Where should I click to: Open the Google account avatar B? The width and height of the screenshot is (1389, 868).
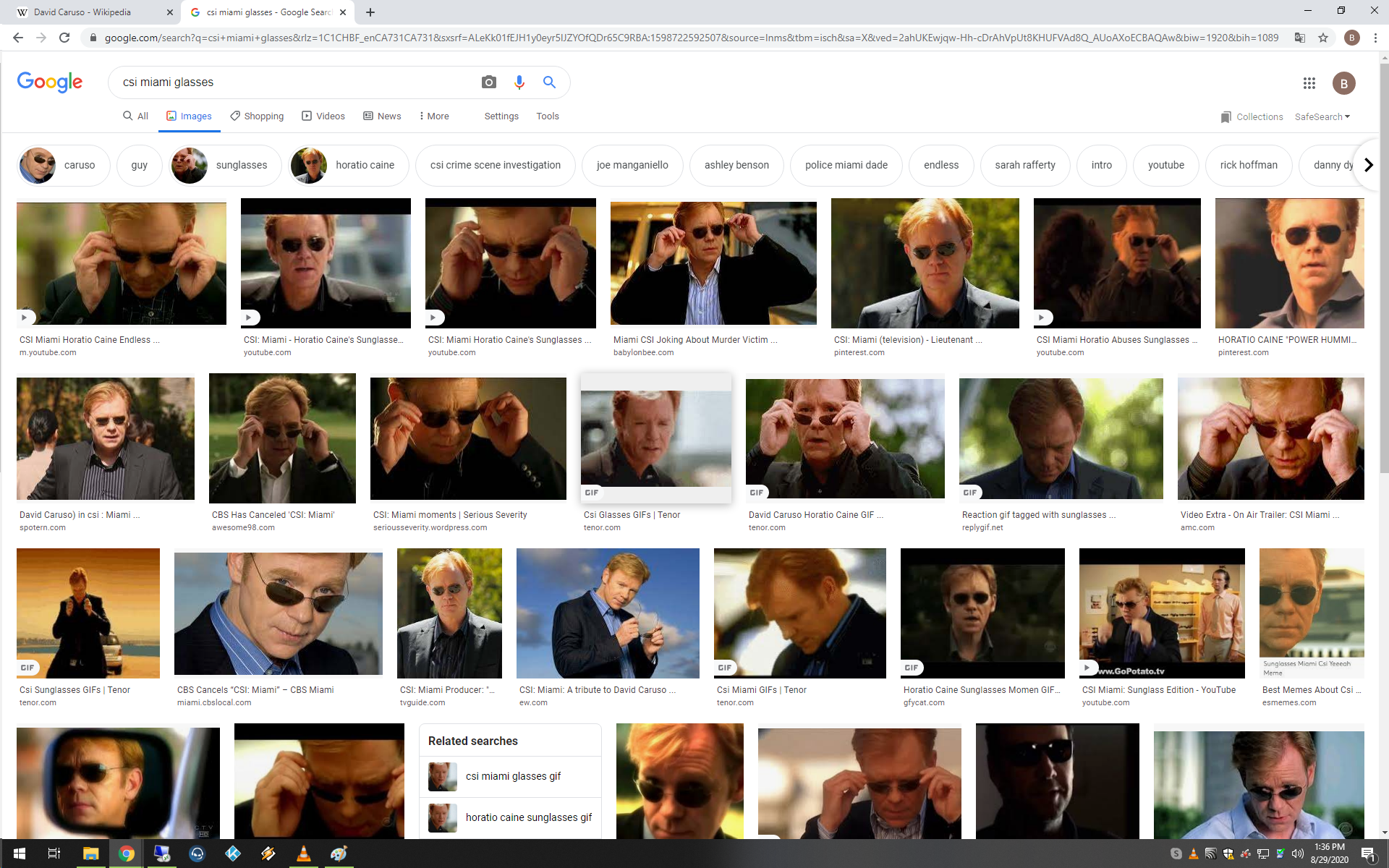1344,83
